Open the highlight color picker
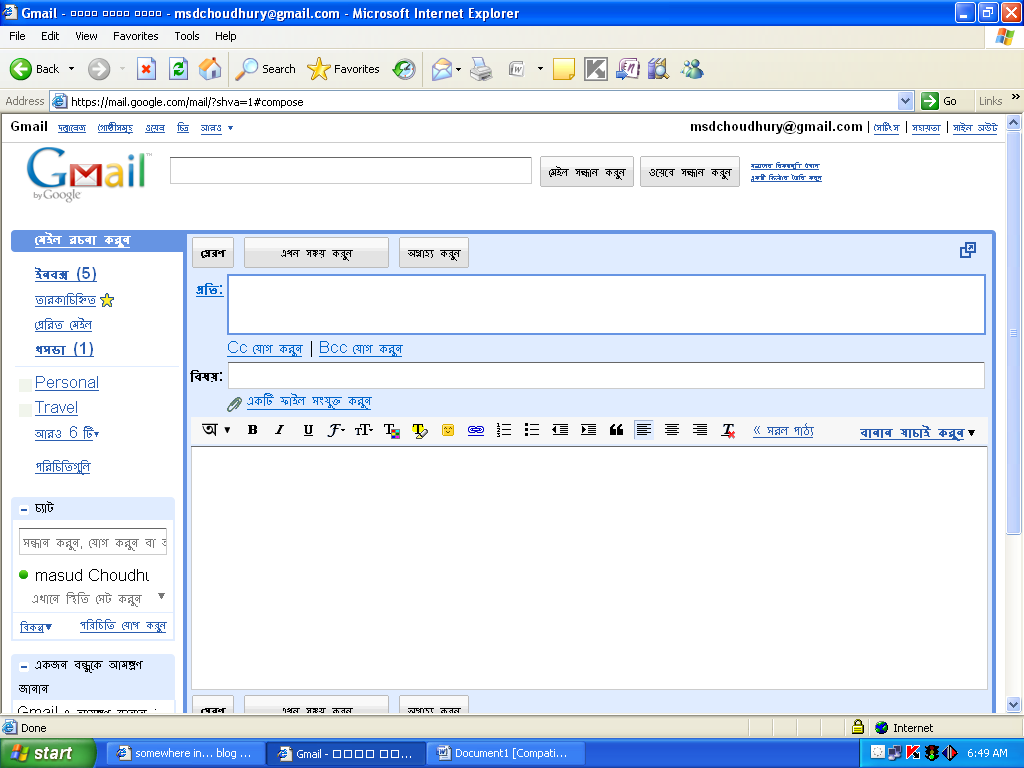This screenshot has width=1024, height=768. tap(420, 430)
